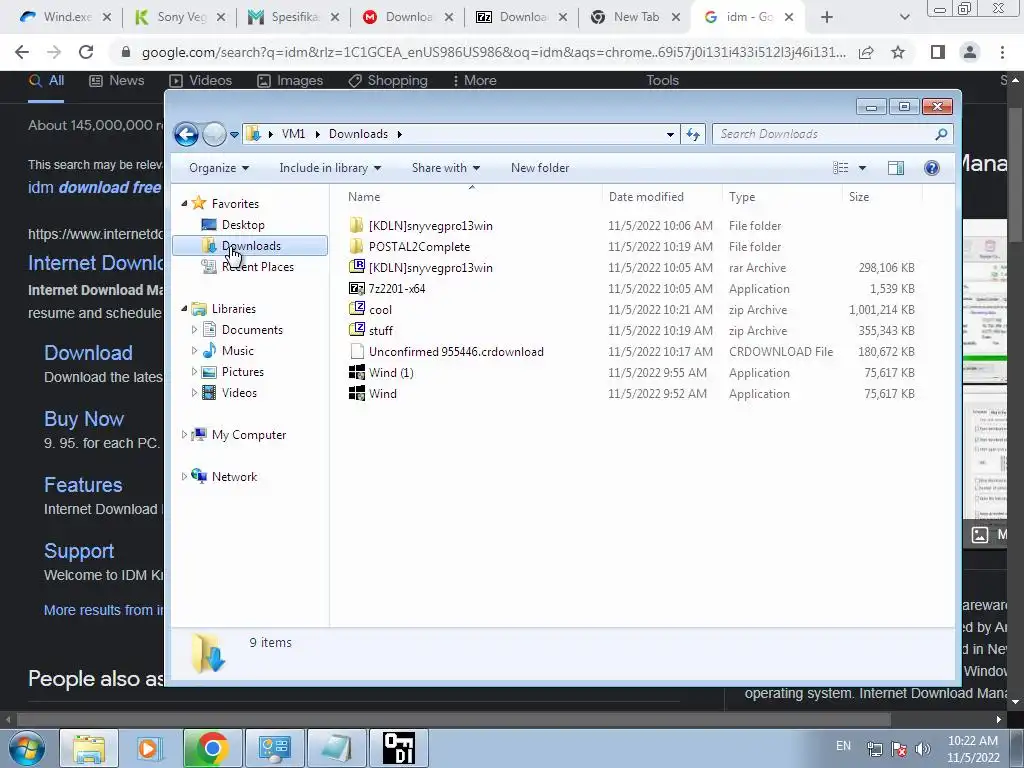
Task: Open the address bar history dropdown arrow
Action: coord(670,135)
